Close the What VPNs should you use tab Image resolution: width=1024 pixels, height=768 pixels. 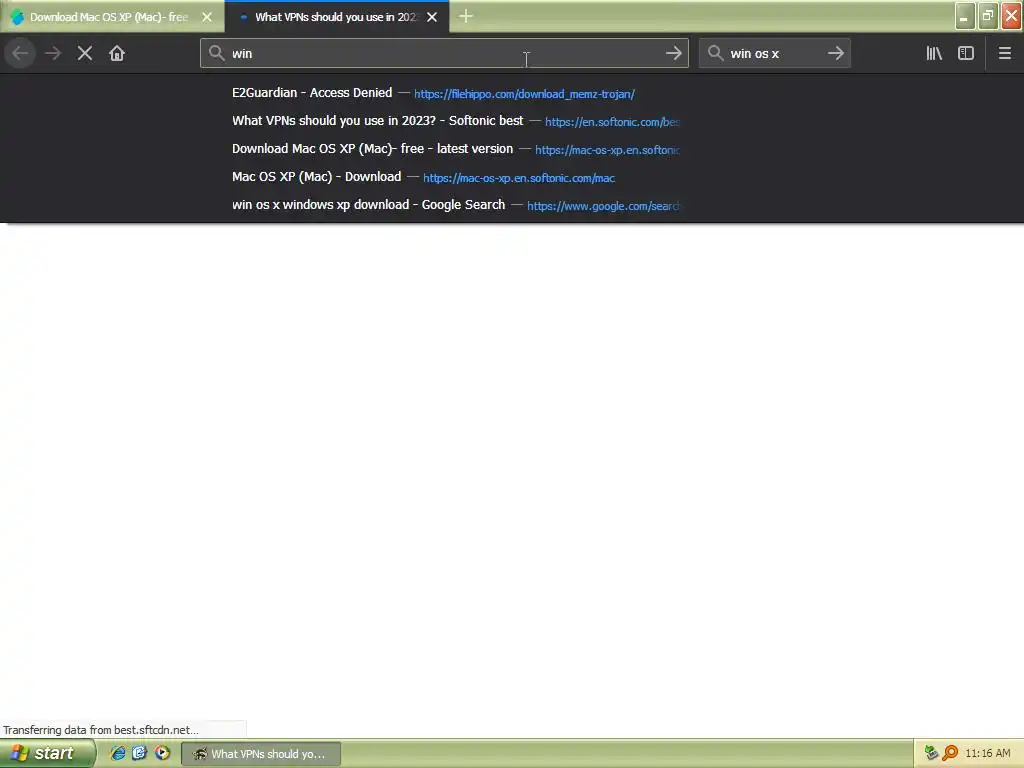coord(432,17)
